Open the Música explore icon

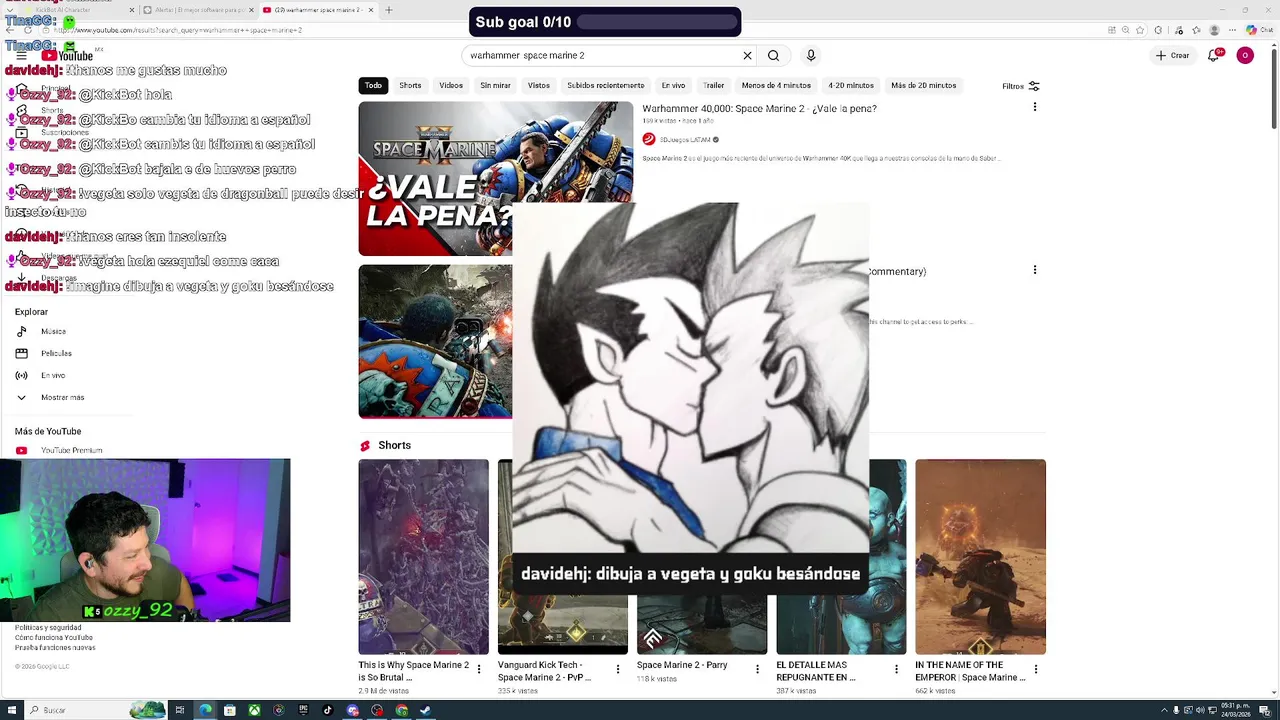point(21,331)
